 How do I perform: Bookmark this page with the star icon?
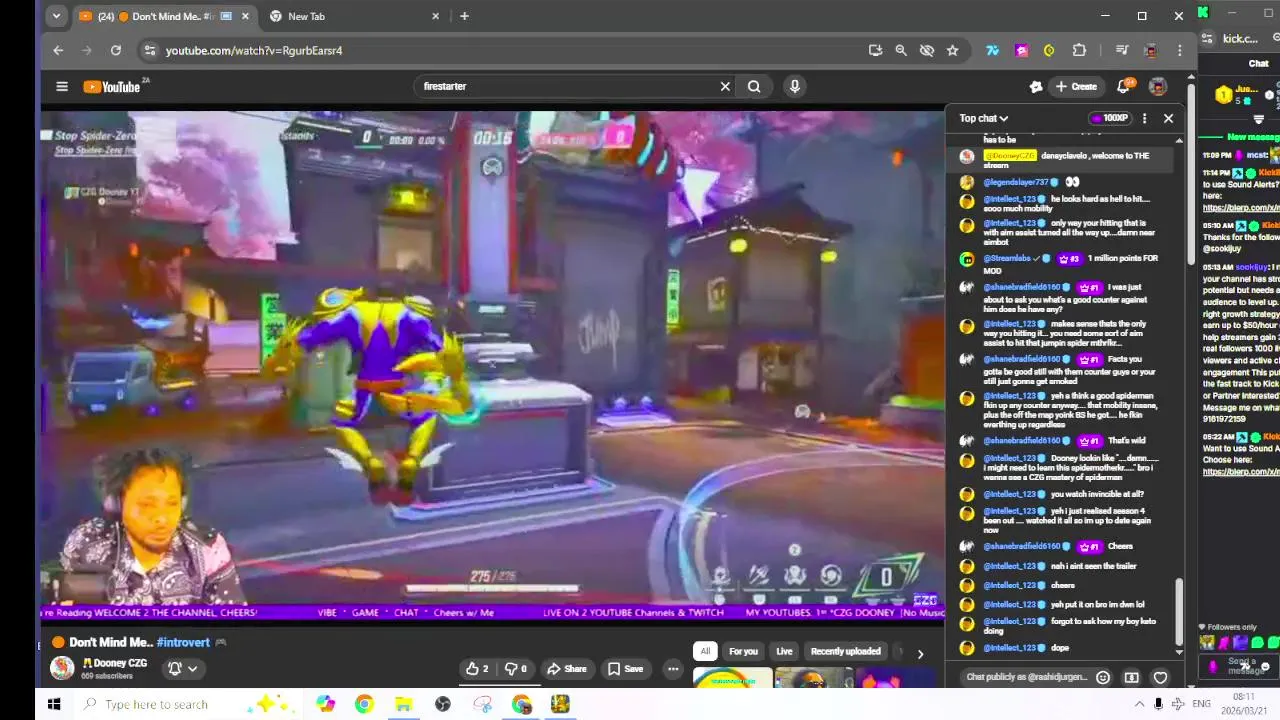point(952,50)
